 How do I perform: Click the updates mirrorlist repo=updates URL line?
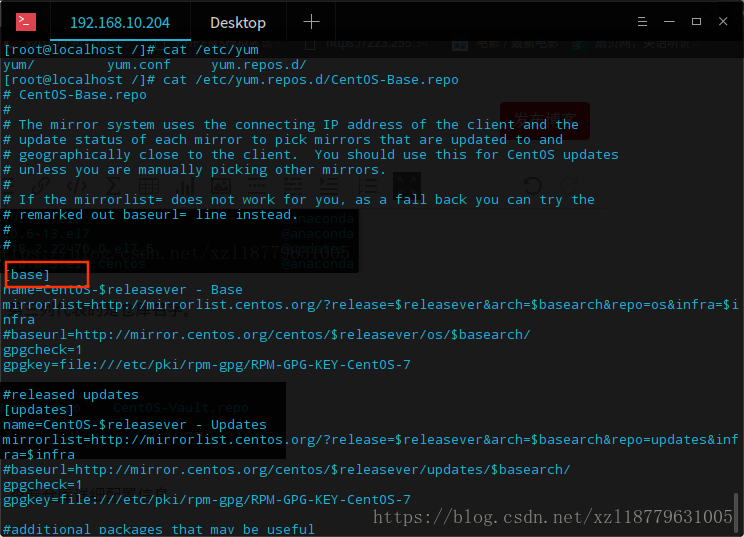tap(370, 447)
